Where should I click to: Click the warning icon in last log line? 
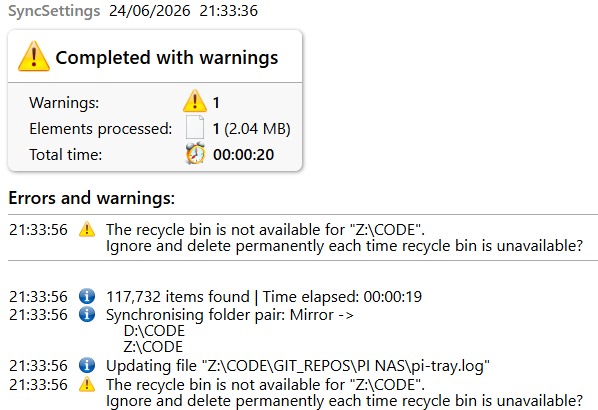[x=87, y=384]
